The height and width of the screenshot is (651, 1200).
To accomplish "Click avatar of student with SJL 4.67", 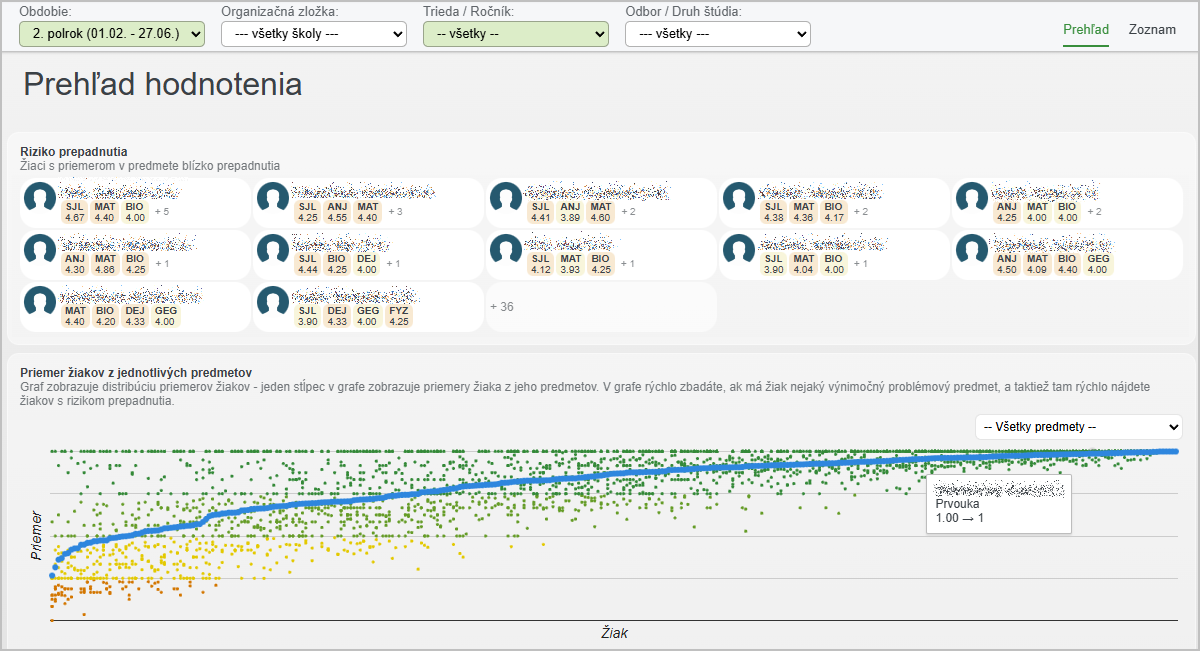I will tap(40, 198).
